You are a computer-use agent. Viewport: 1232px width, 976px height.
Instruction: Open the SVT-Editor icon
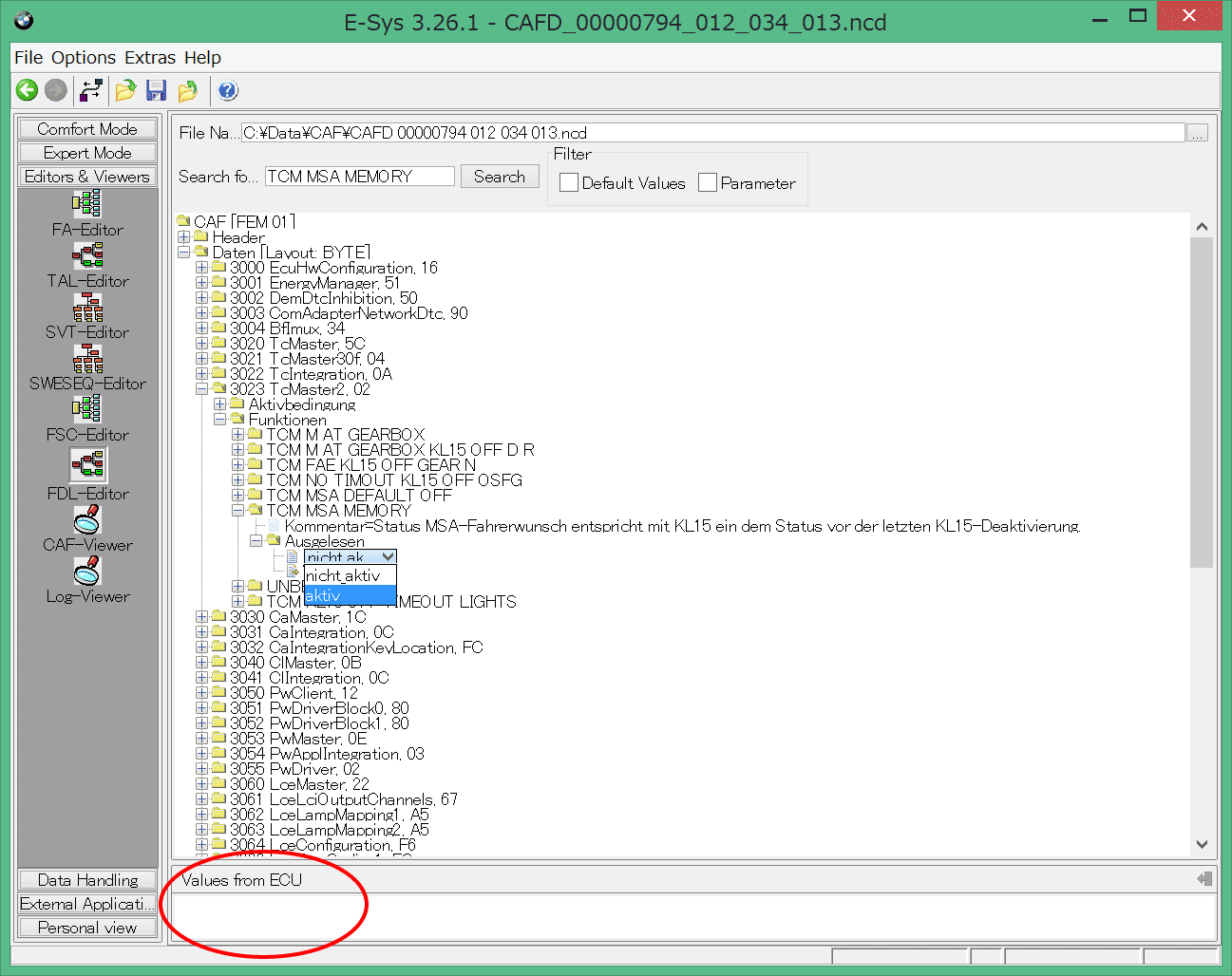click(x=87, y=306)
